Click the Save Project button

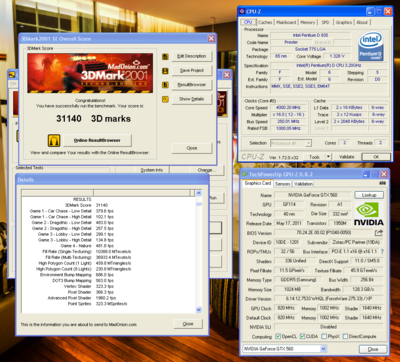coord(192,71)
